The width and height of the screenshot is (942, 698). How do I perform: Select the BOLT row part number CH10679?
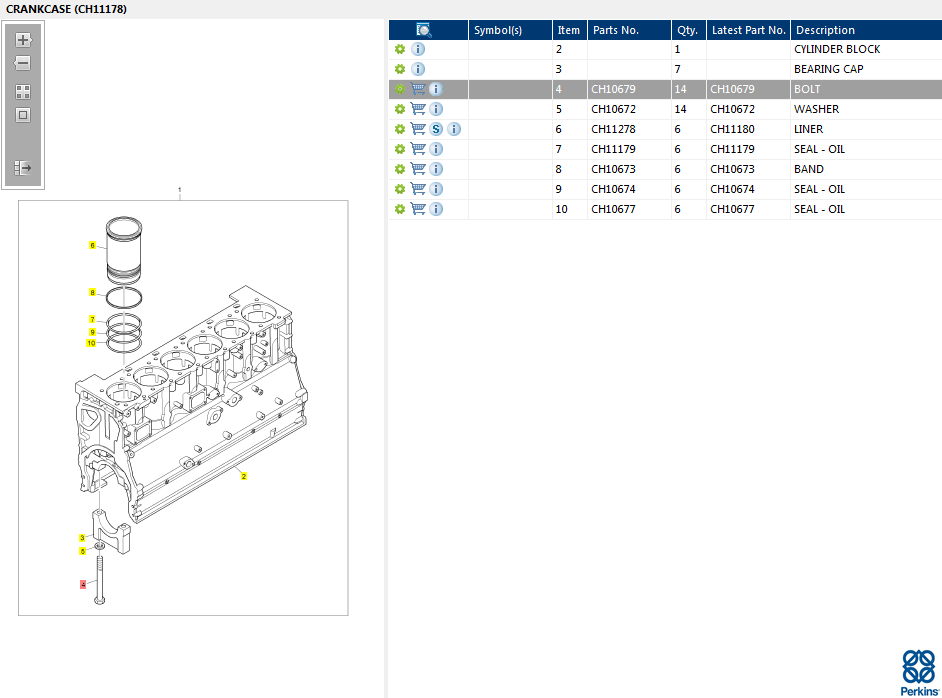click(x=613, y=89)
